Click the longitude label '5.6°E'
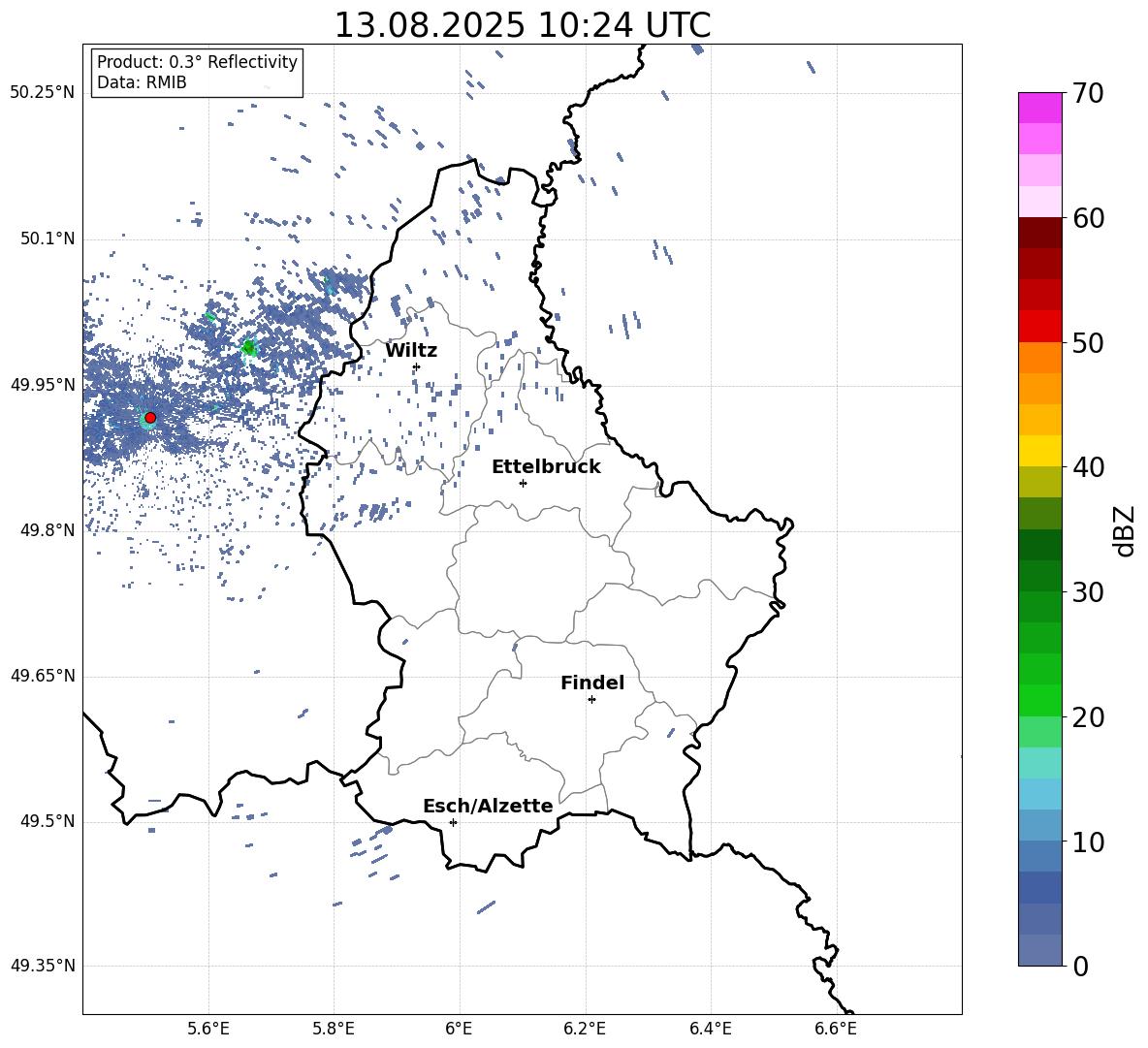Screen dimensions: 1148x1048 coord(208,1029)
